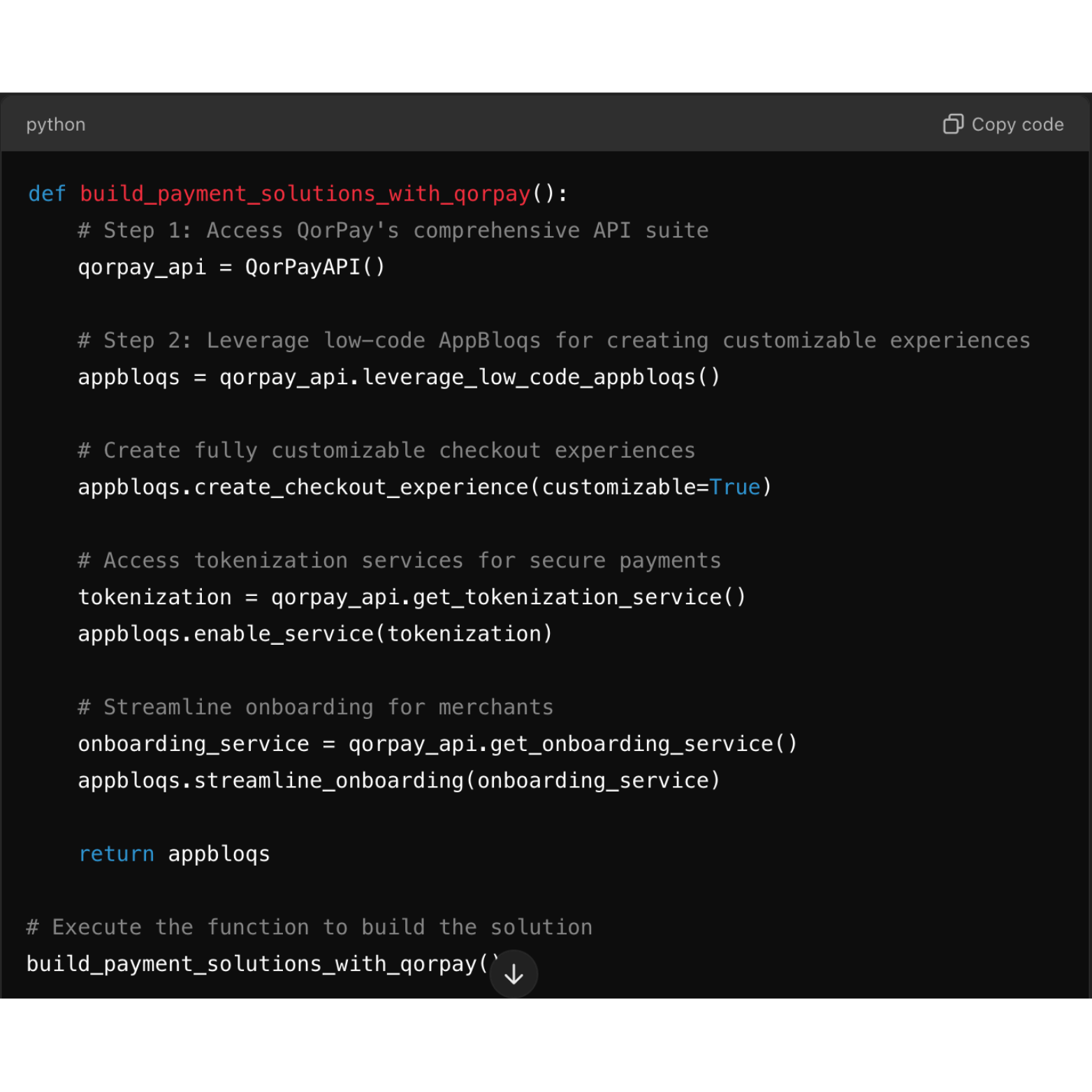The image size is (1092, 1092).
Task: Click the line with get_onboarding_service()
Action: click(437, 744)
